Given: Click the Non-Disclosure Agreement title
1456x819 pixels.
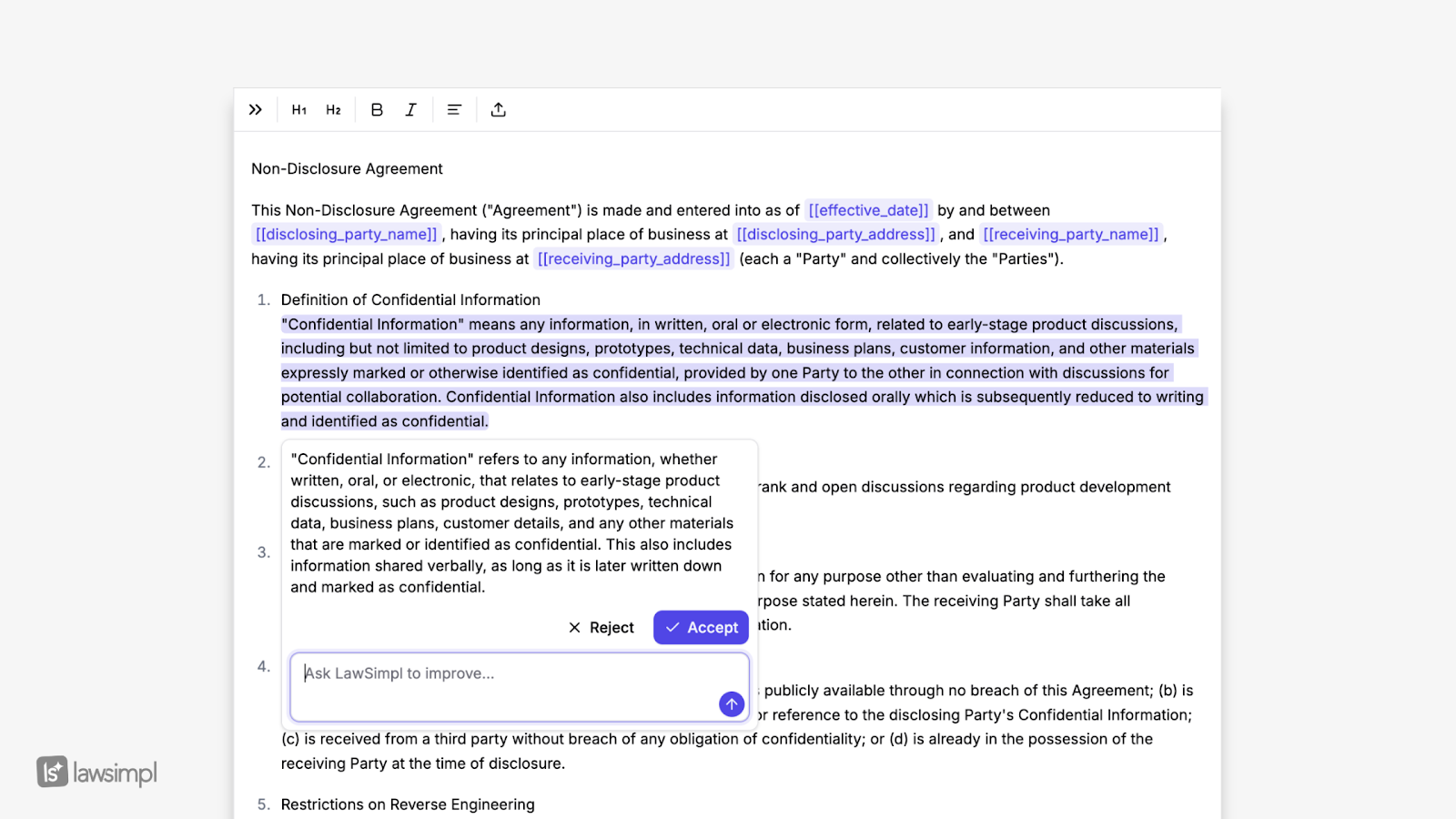Looking at the screenshot, I should [347, 169].
